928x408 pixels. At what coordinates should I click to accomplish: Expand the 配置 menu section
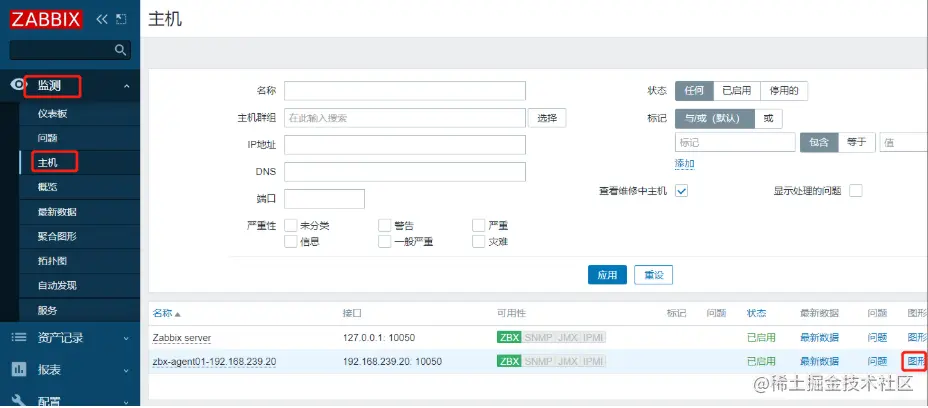tap(126, 401)
